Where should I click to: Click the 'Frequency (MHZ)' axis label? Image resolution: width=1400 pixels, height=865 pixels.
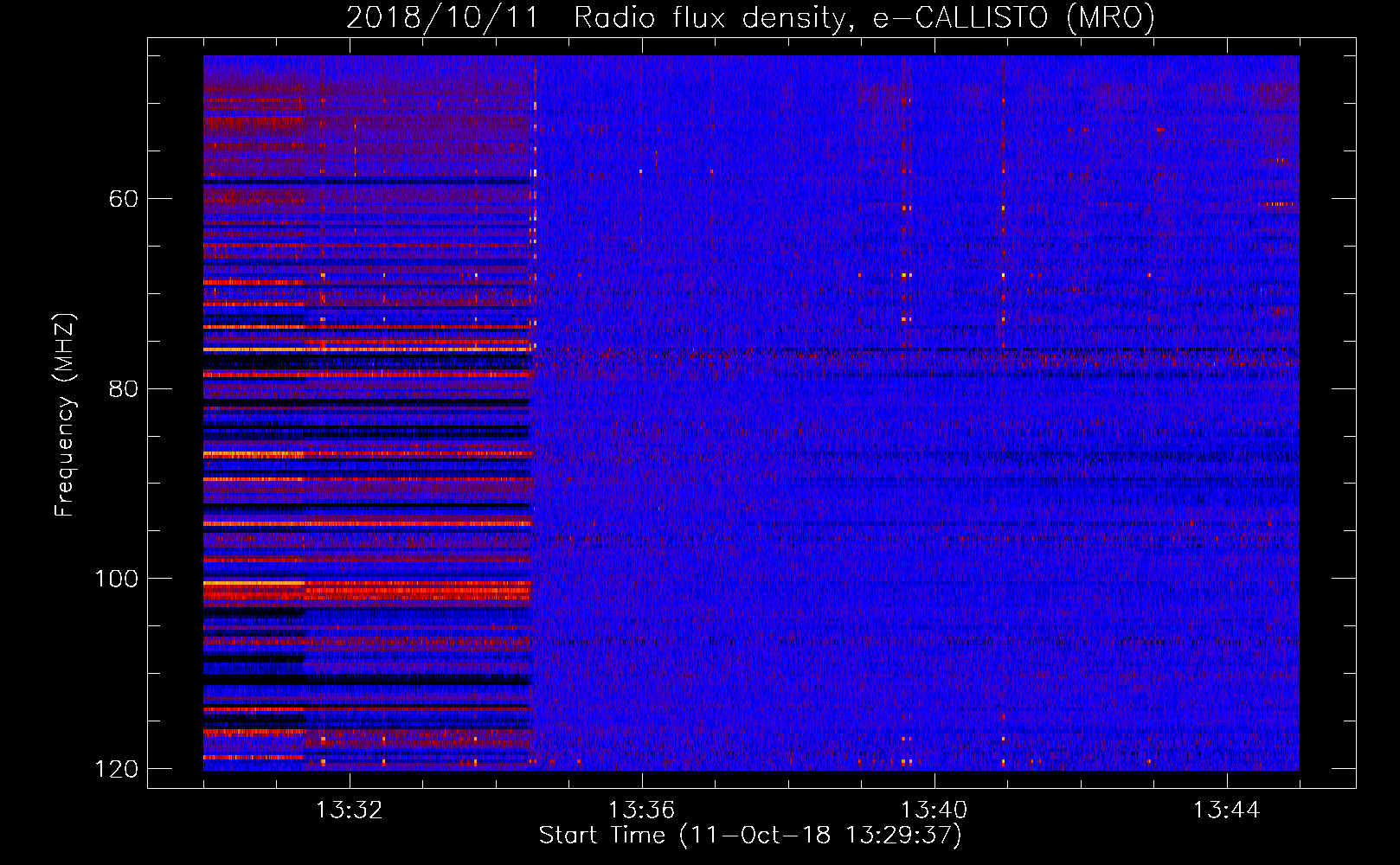point(65,415)
